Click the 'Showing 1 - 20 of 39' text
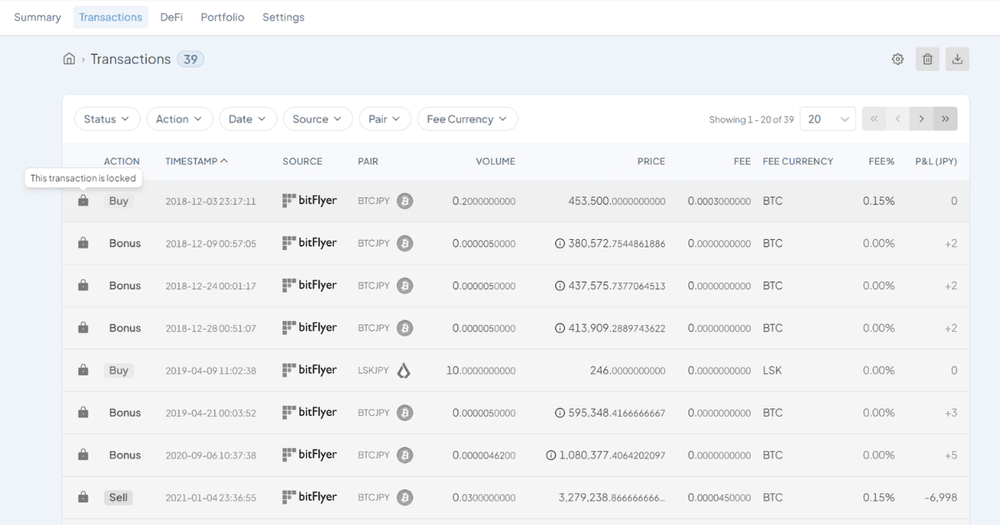 [751, 119]
